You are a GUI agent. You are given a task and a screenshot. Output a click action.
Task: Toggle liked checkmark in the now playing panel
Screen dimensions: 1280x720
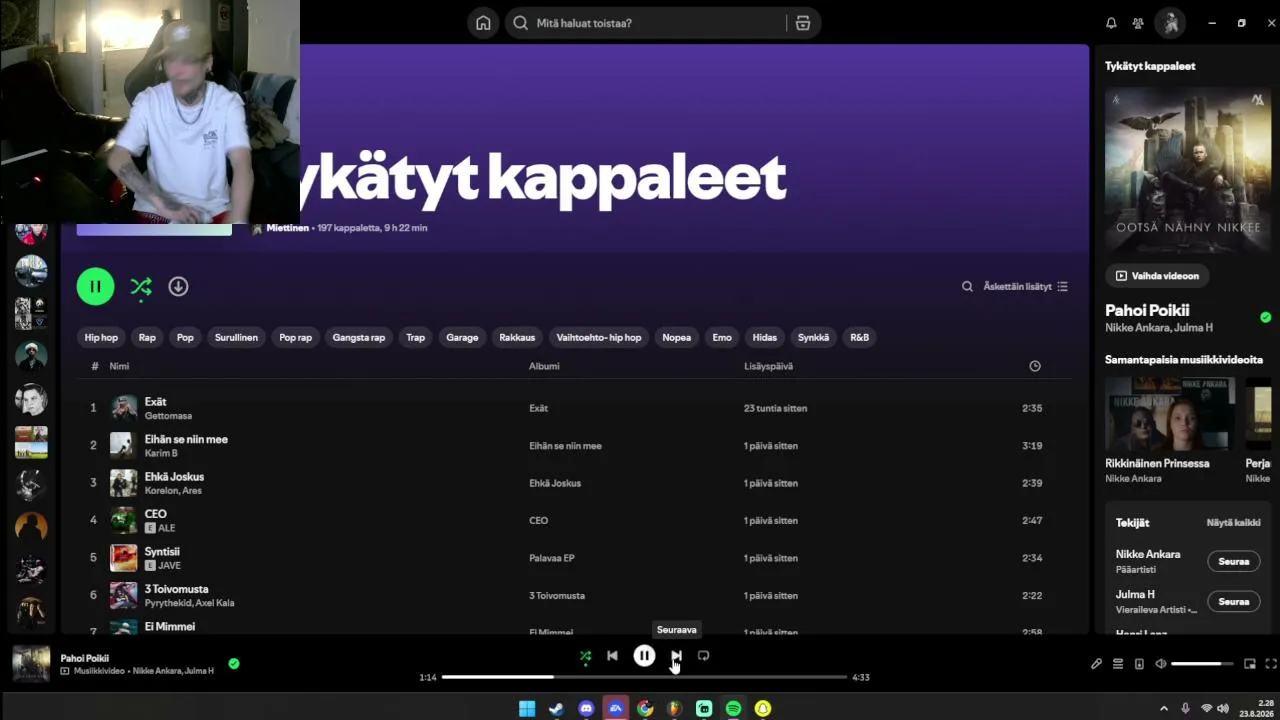1265,317
